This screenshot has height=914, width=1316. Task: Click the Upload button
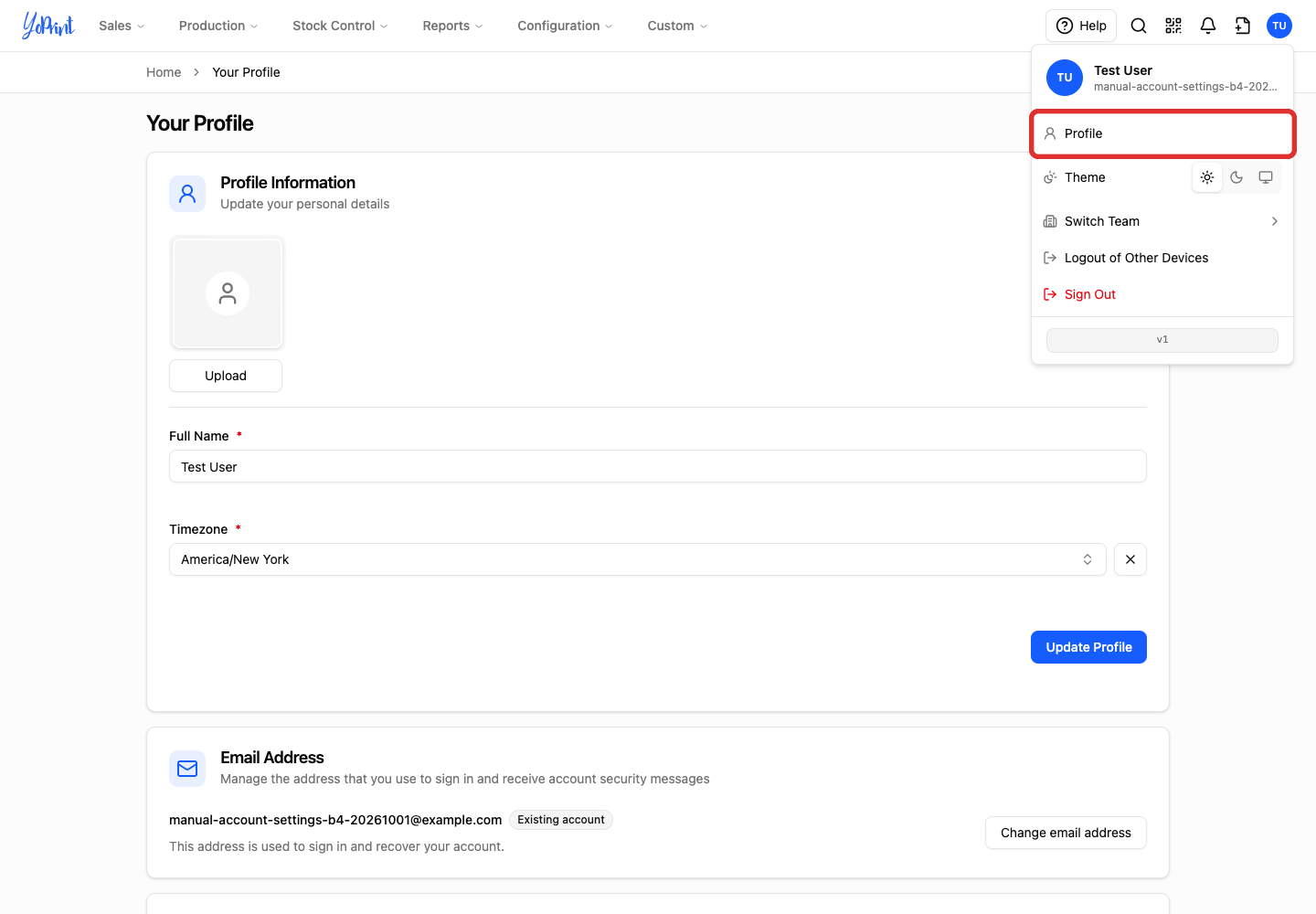pyautogui.click(x=226, y=376)
